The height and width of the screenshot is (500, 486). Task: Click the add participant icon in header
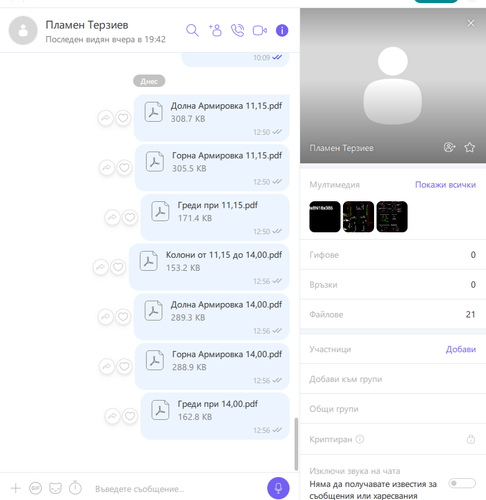tap(215, 30)
